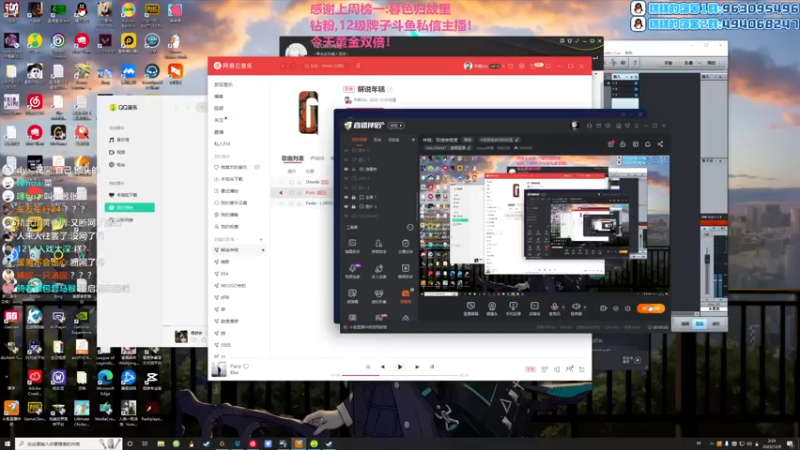Click the orange highlighted toolbox icon in 直播伴侣
The height and width of the screenshot is (450, 800).
405,295
